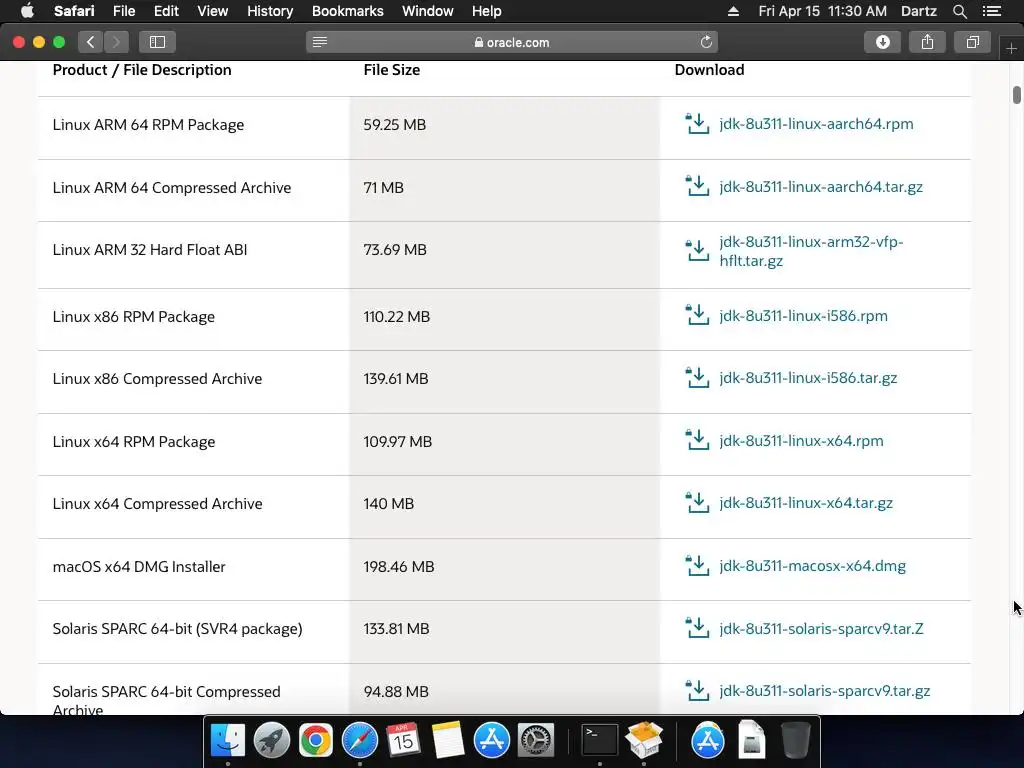The height and width of the screenshot is (768, 1024).
Task: Click the oracle.com address bar
Action: (512, 42)
